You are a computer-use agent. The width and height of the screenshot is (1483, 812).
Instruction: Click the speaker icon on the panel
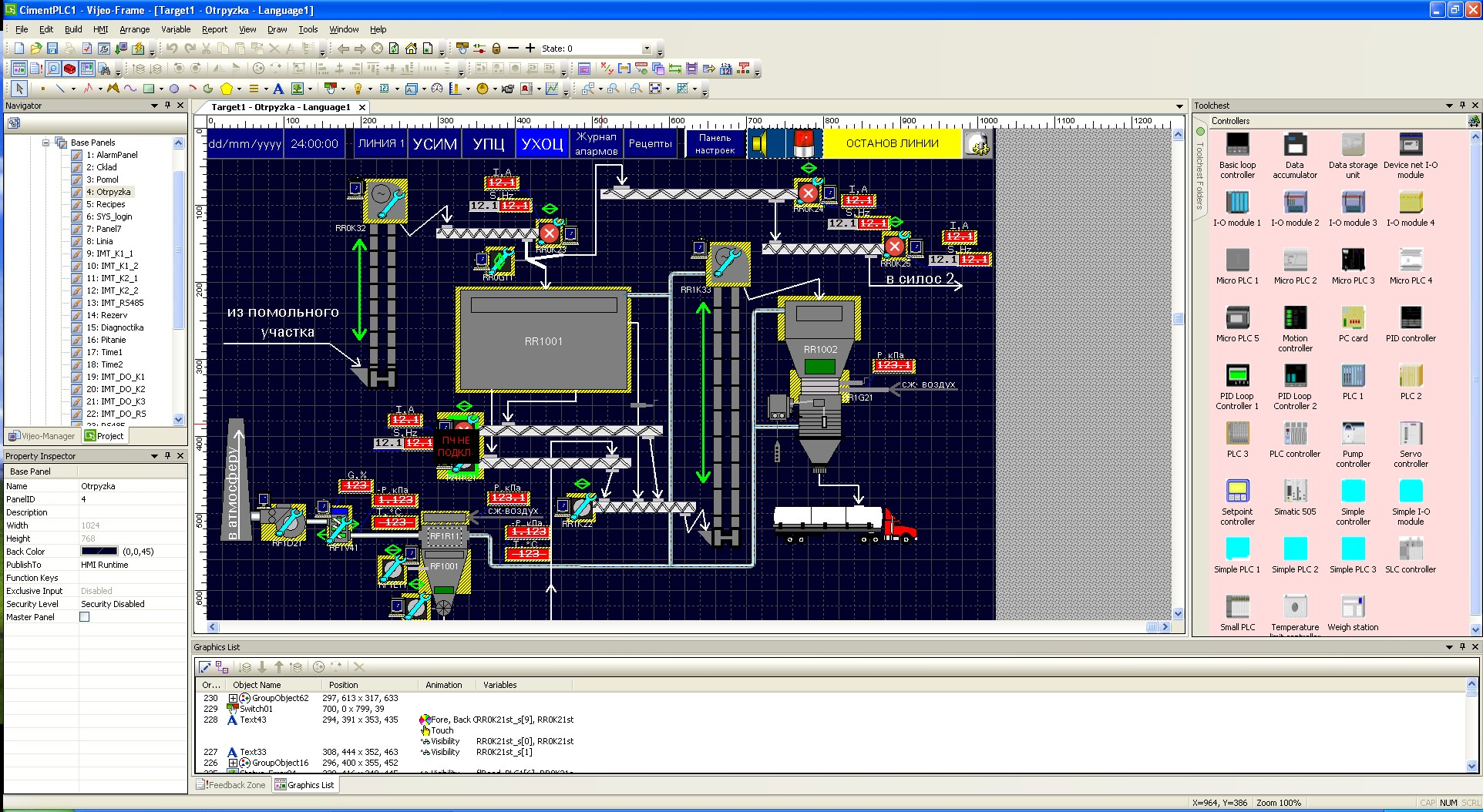(x=759, y=144)
